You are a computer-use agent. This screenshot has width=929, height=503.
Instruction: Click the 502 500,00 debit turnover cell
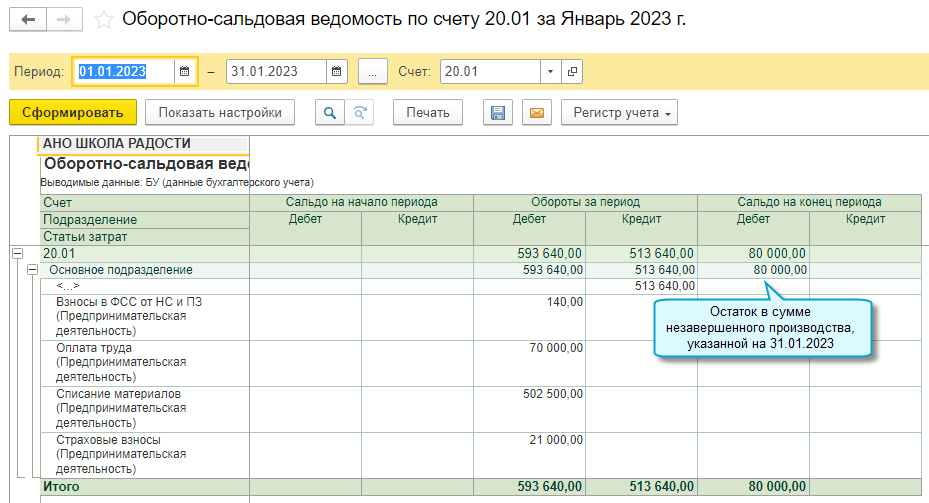(x=529, y=408)
